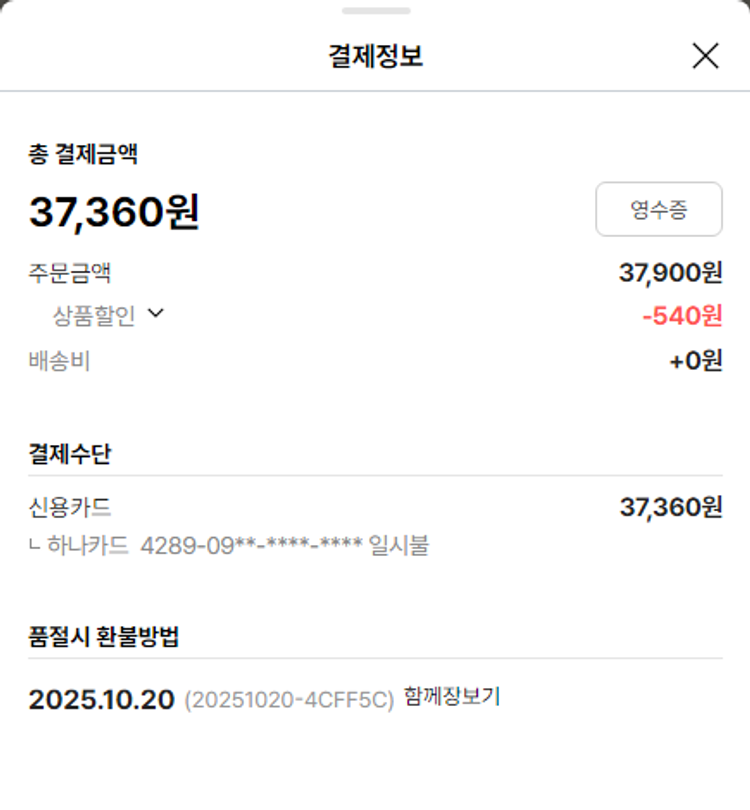
Task: Click the 배송비 shipping fee label
Action: (x=59, y=361)
